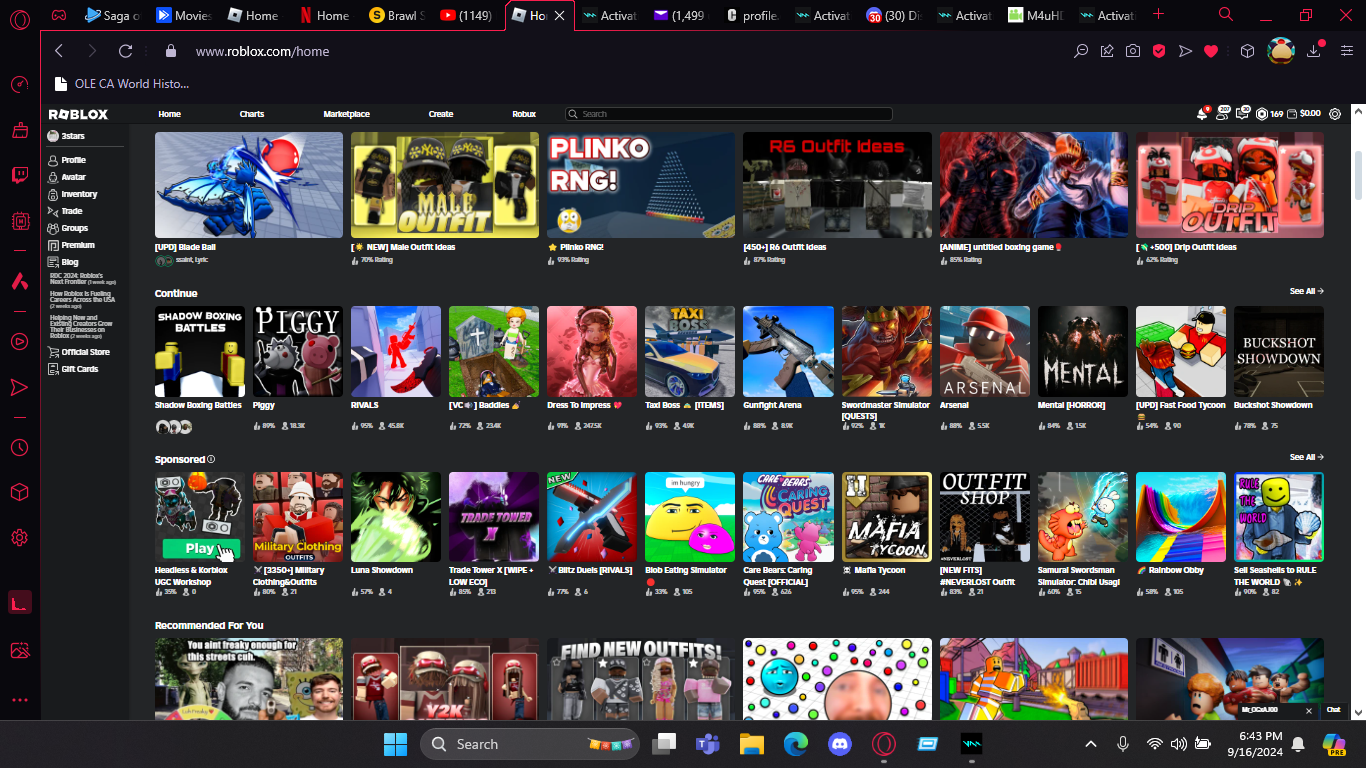Click the Robux balance 169 icon

1262,114
